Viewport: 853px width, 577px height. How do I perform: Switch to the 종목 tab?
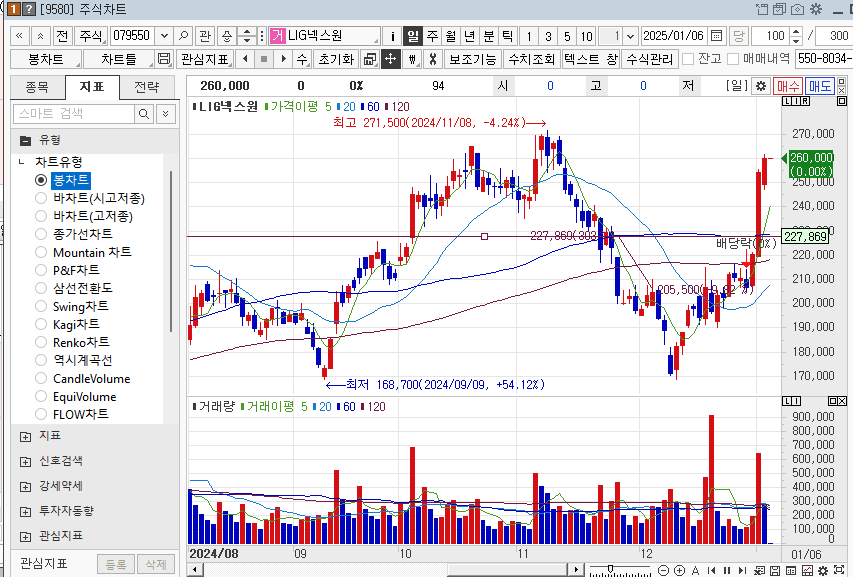coord(36,86)
